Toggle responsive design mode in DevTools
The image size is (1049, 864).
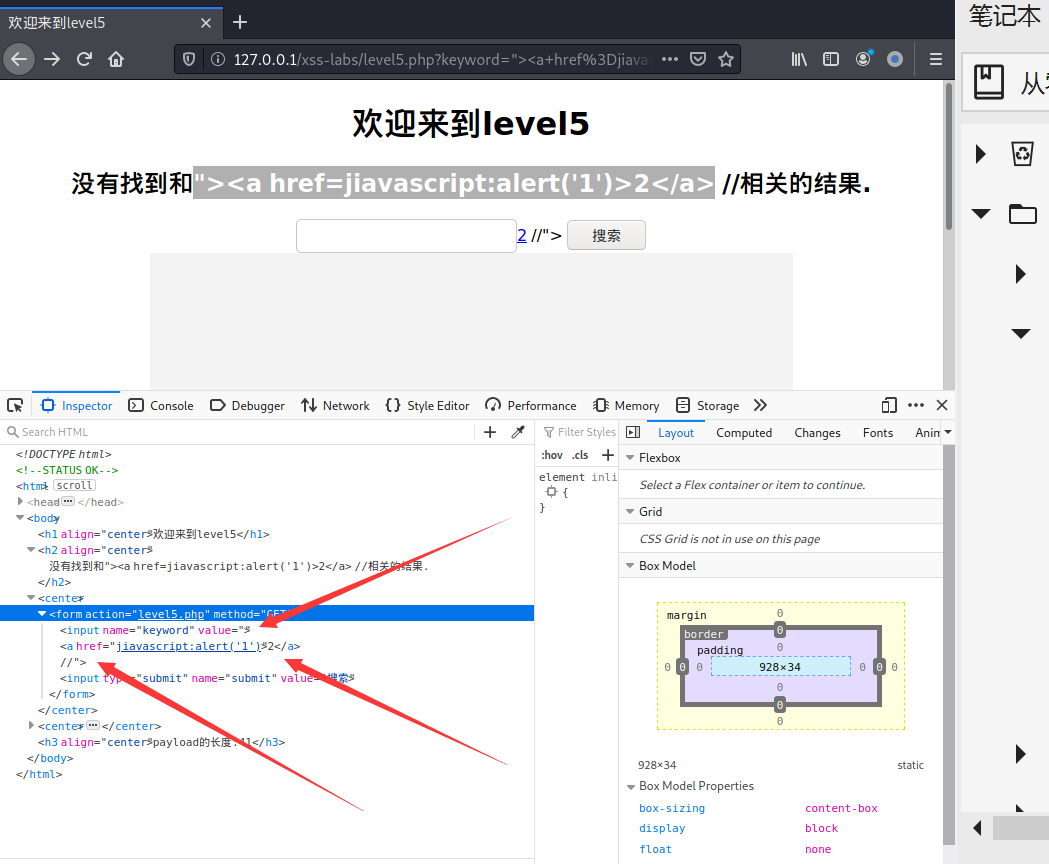click(x=889, y=405)
